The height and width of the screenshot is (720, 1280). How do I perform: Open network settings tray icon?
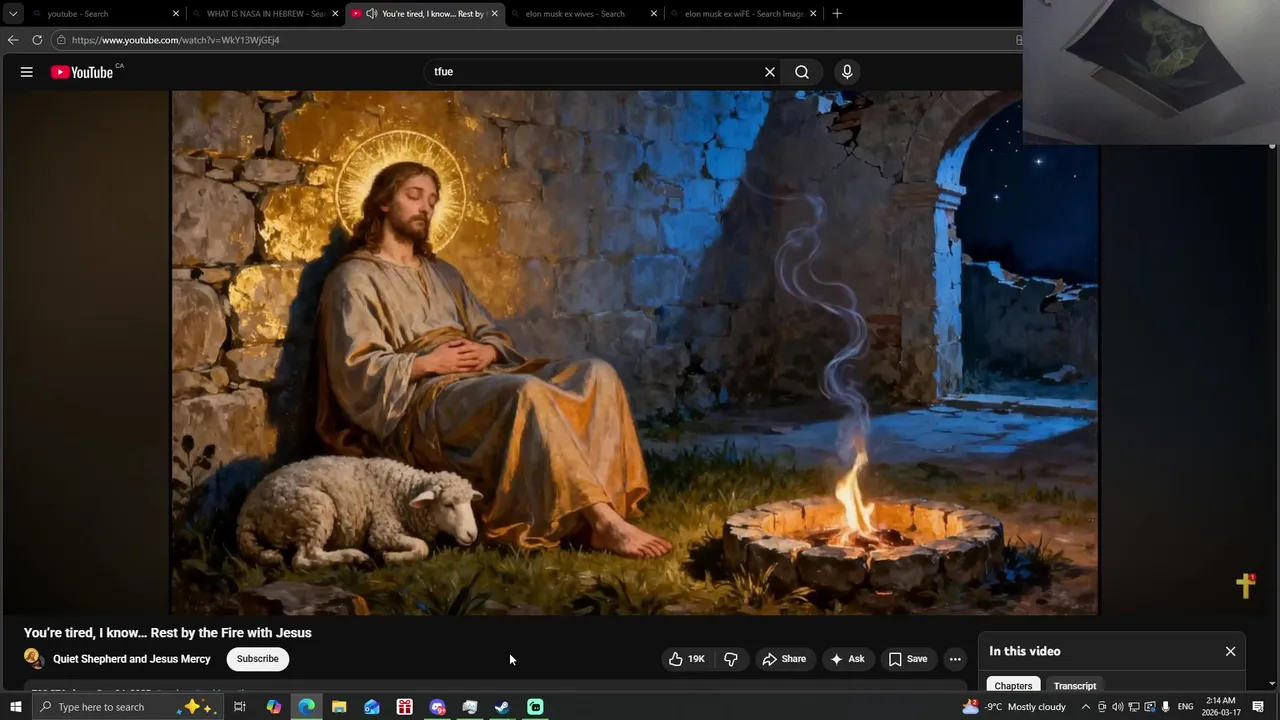click(x=1134, y=707)
